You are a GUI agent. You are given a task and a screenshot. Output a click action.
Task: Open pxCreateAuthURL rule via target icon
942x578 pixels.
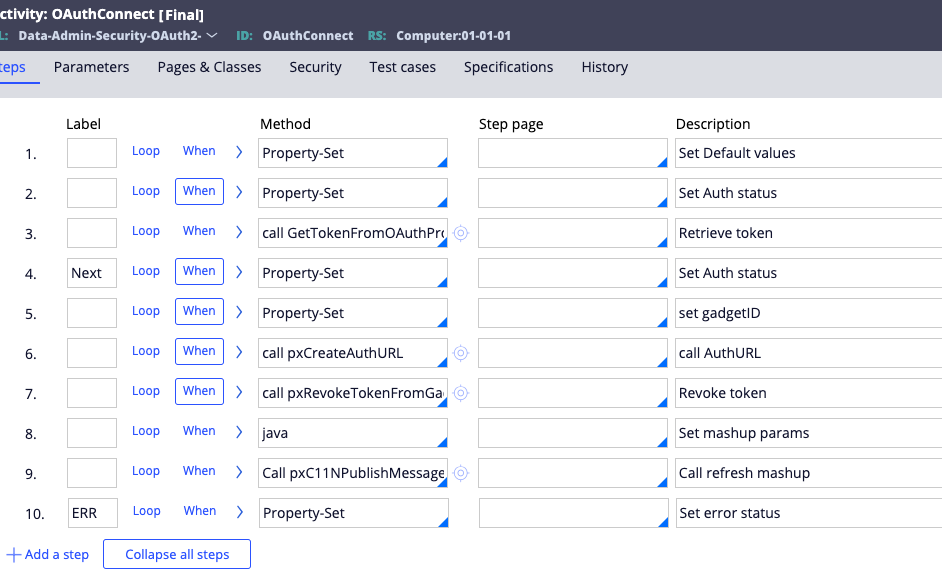click(461, 353)
